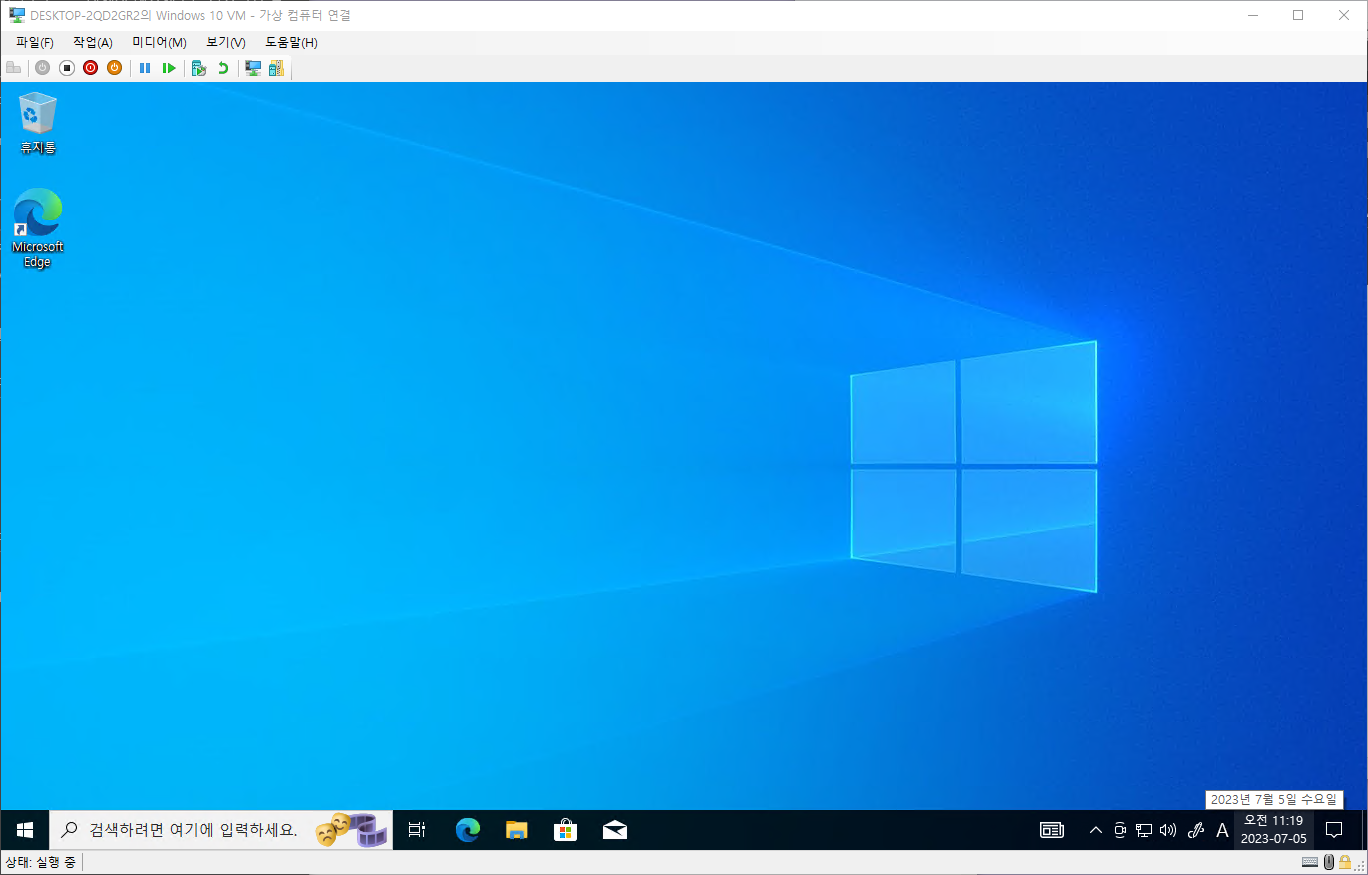1368x875 pixels.
Task: Minimize the virtual machine connection window
Action: [x=1251, y=15]
